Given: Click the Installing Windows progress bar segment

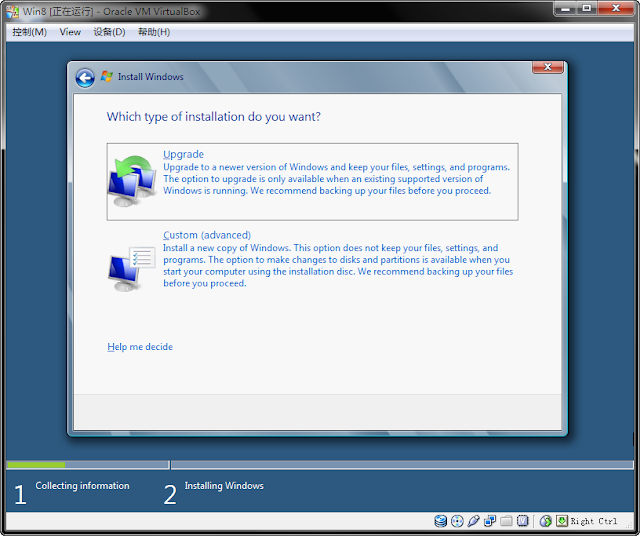Looking at the screenshot, I should [402, 465].
